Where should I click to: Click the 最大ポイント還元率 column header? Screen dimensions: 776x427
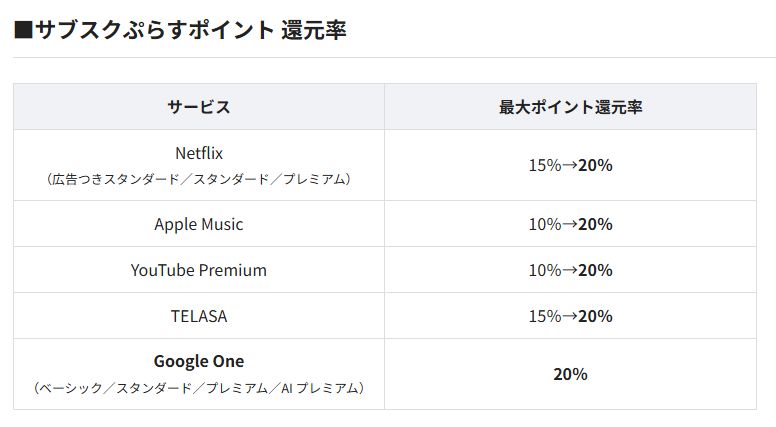570,107
